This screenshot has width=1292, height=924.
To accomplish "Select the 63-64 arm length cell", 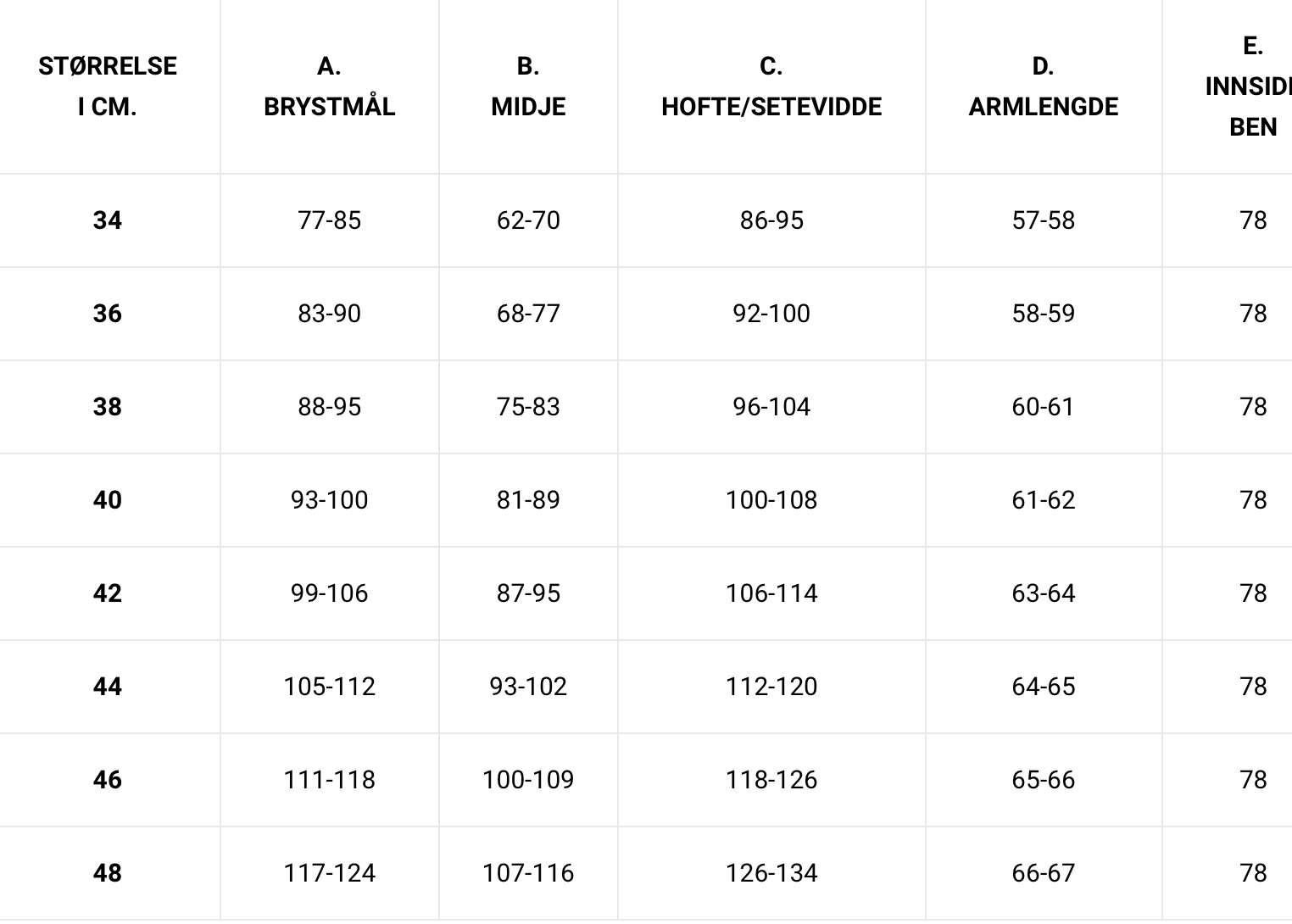I will pyautogui.click(x=1044, y=593).
